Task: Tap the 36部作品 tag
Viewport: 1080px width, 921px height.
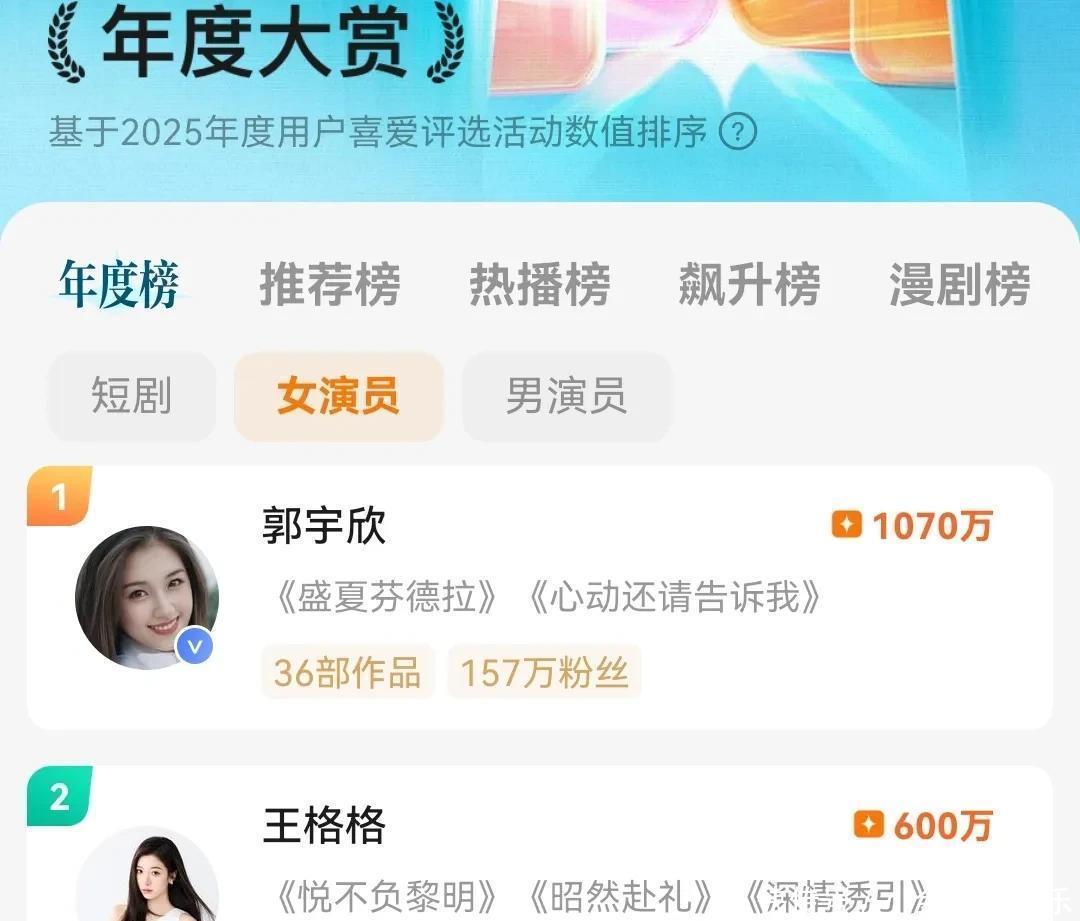Action: tap(347, 672)
